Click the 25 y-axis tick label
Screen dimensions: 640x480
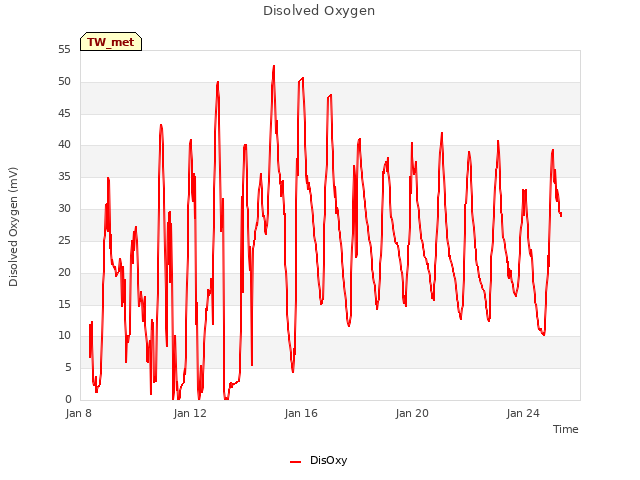tap(64, 240)
